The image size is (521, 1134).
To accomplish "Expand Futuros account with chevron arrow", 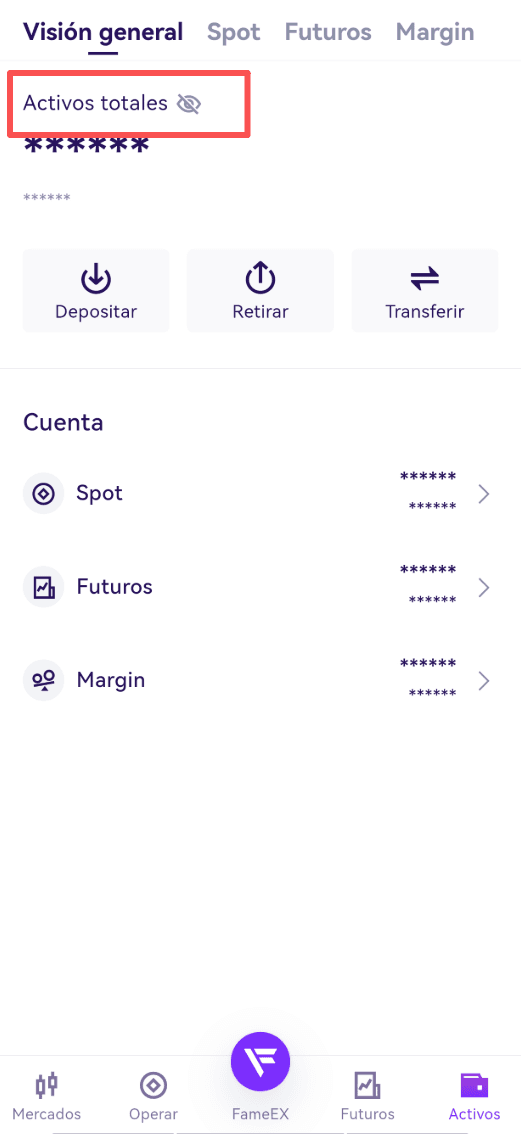I will pyautogui.click(x=484, y=587).
